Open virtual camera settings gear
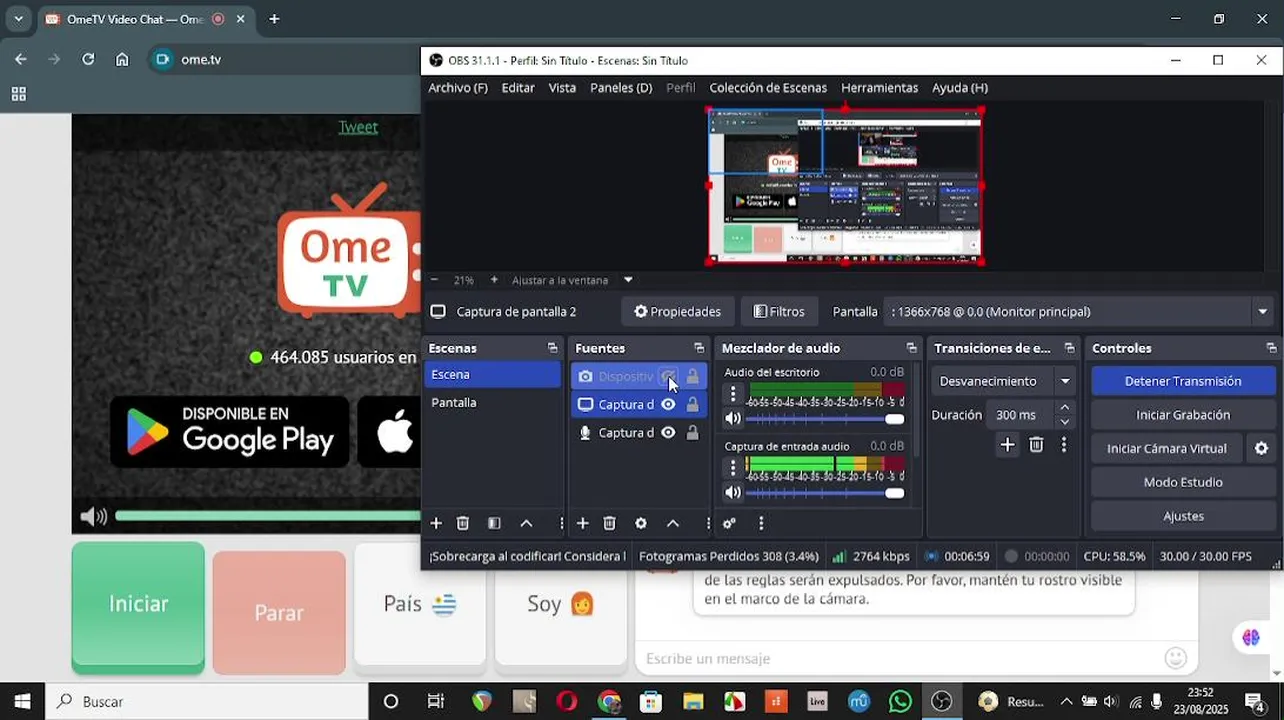The image size is (1284, 720). (1262, 449)
